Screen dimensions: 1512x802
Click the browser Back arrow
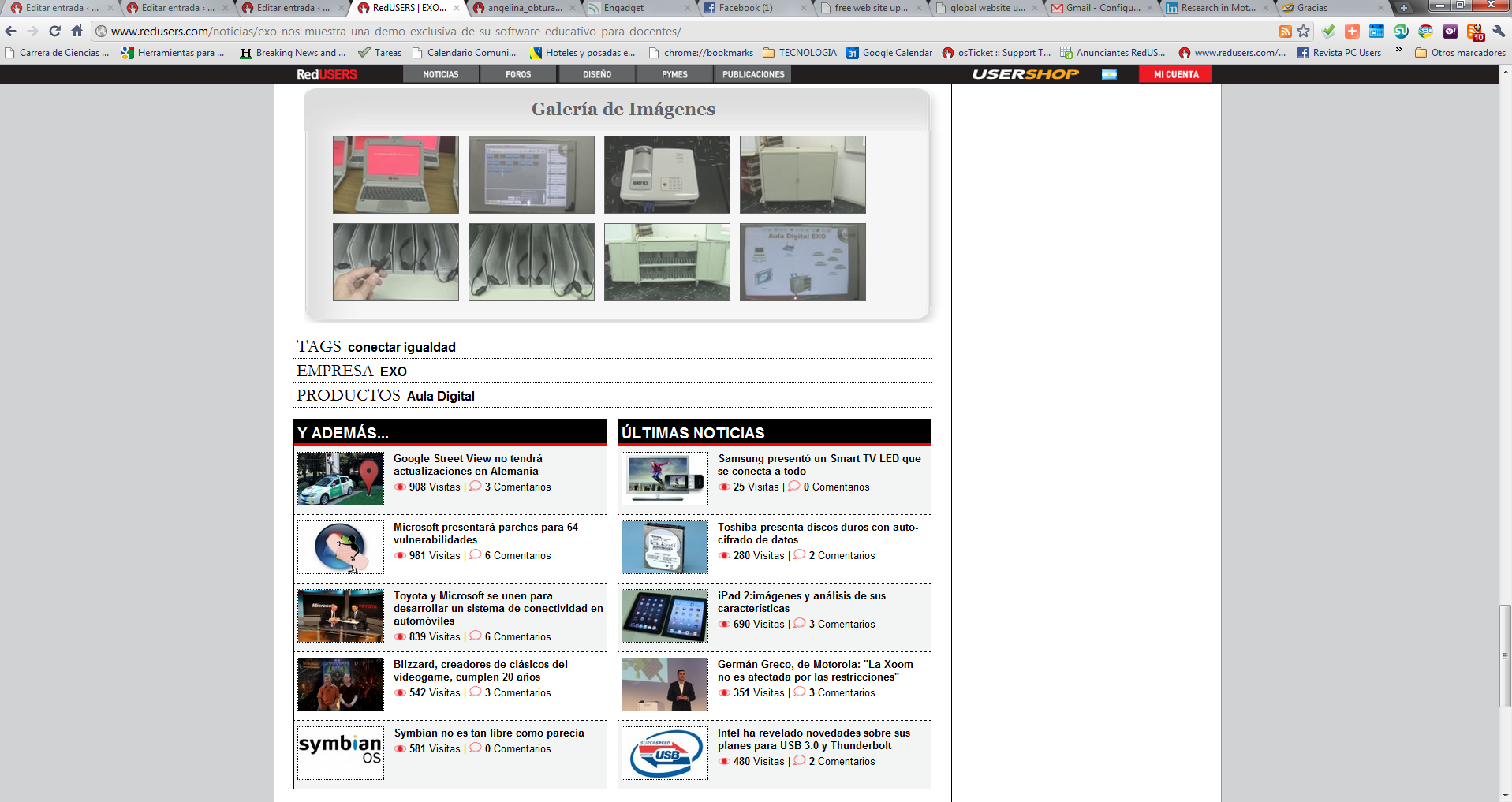(x=11, y=32)
